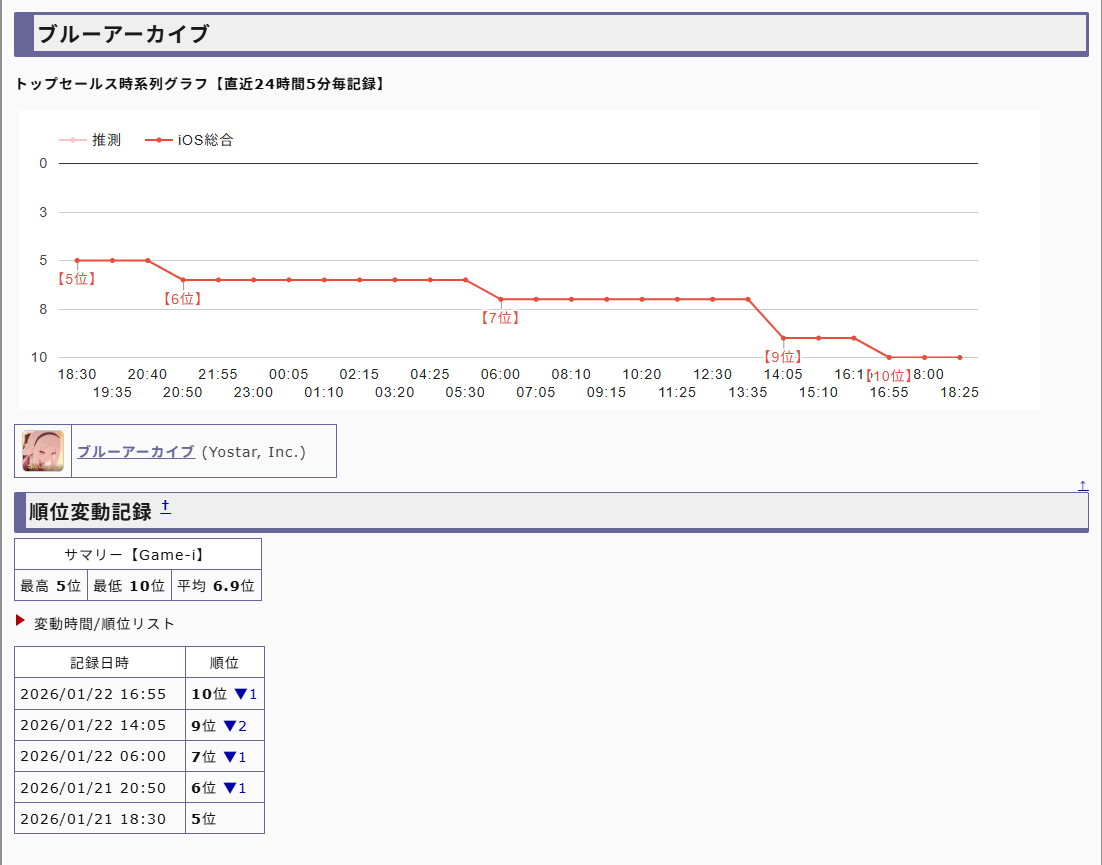Screen dimensions: 1102x865
Task: Open the ブルーアーカイブ link beside the app icon
Action: point(136,452)
